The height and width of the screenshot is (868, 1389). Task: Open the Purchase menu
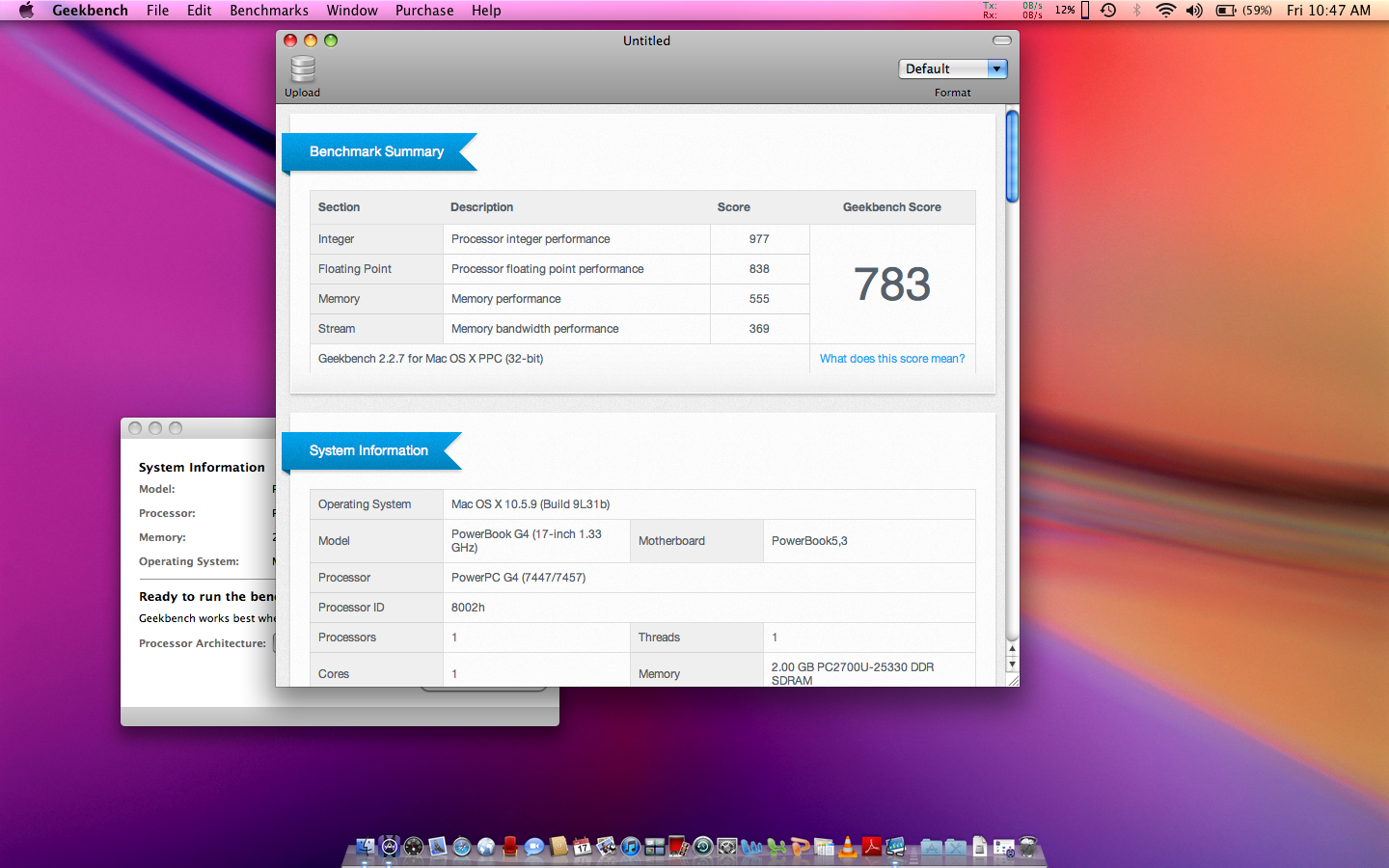[x=424, y=11]
